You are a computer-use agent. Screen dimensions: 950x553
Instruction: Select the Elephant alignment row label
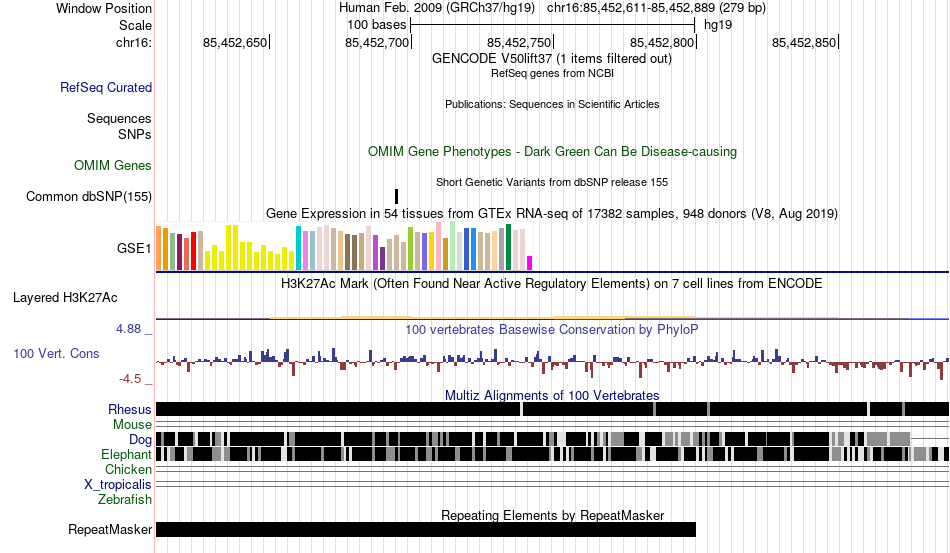pos(126,454)
